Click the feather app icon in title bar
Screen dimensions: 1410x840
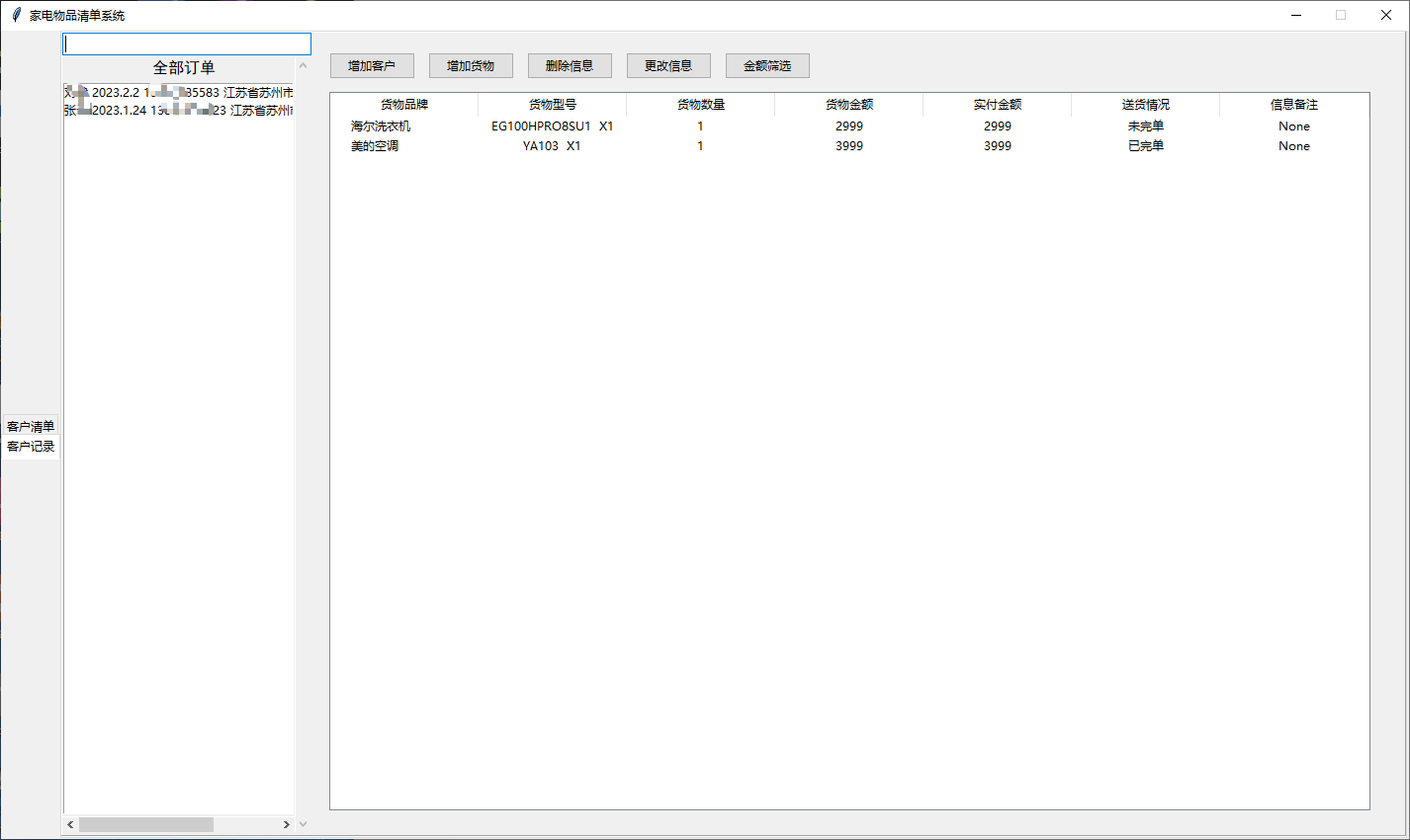coord(16,15)
